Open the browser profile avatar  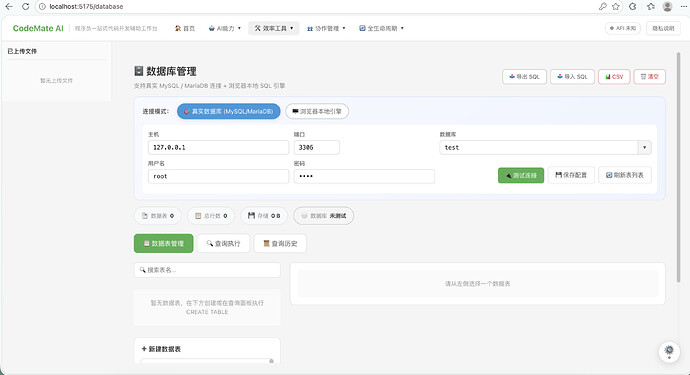668,7
